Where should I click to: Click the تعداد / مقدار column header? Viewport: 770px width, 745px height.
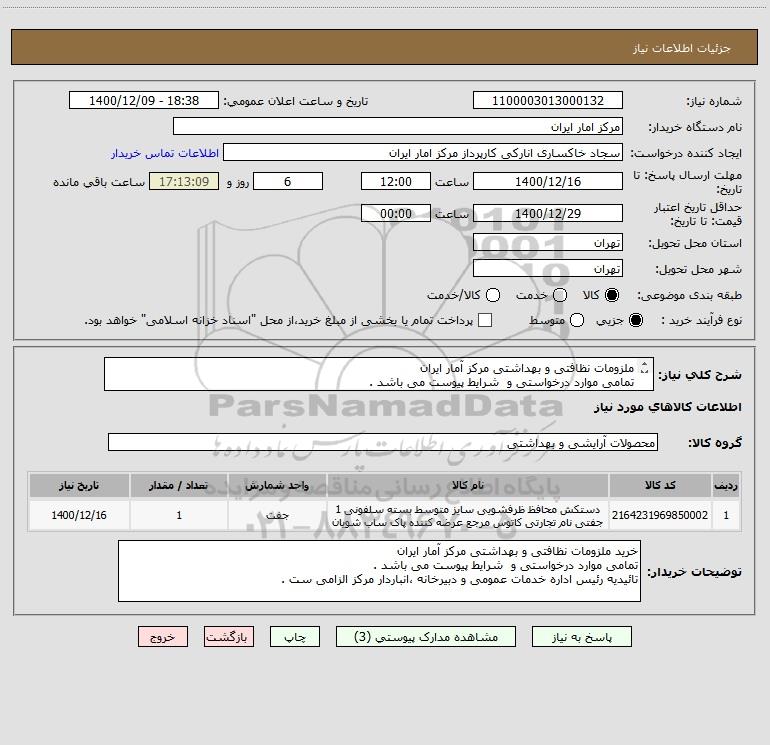pos(179,485)
